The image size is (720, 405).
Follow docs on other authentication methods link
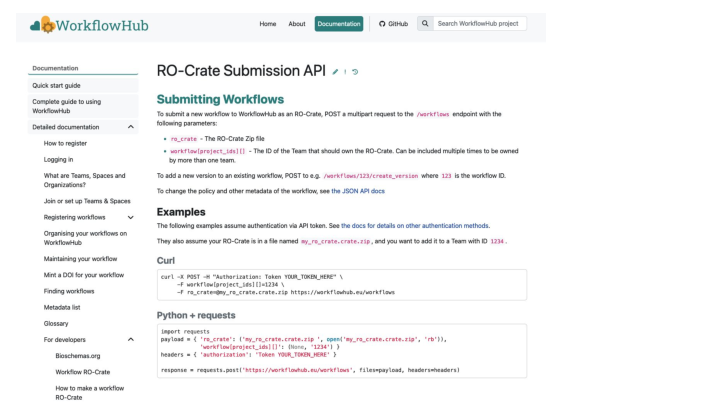[415, 226]
